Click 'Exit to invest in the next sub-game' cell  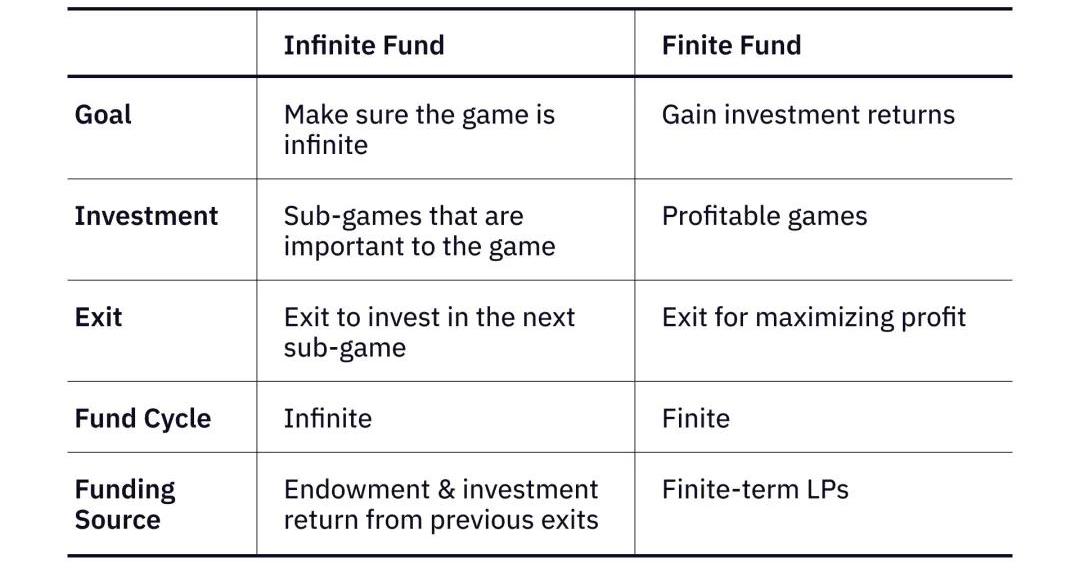tap(429, 332)
